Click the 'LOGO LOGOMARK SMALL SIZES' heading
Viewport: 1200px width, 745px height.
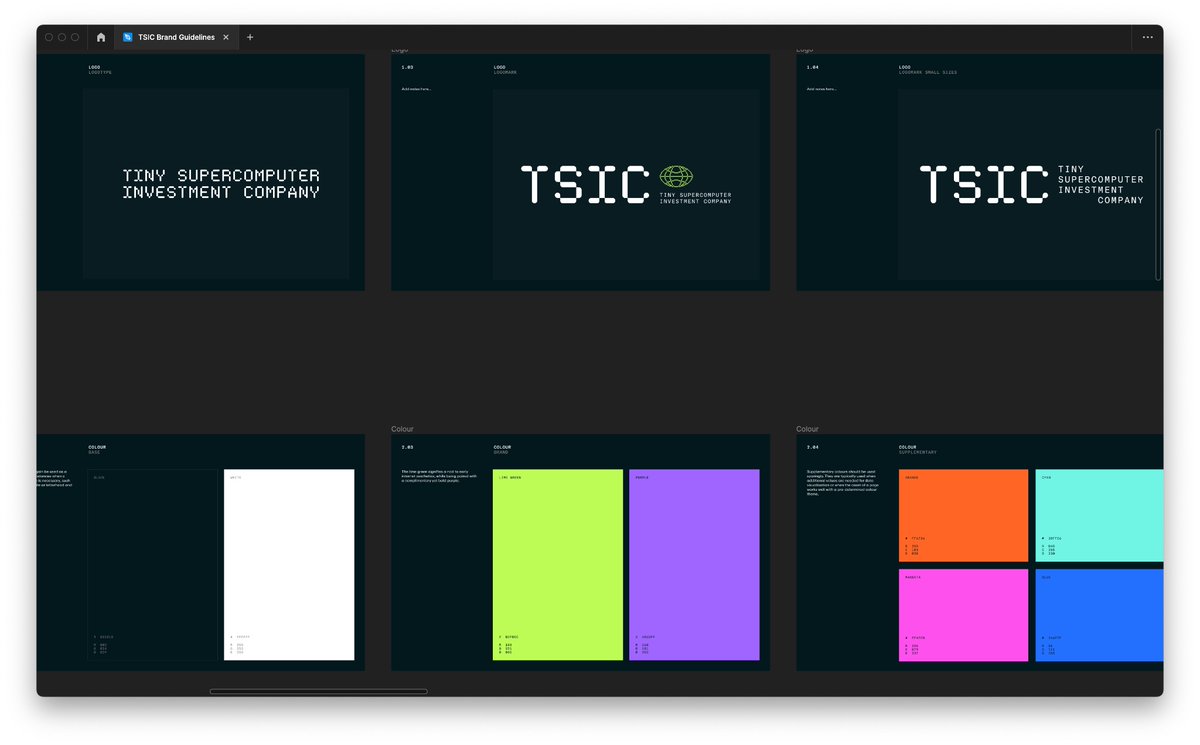pos(927,70)
